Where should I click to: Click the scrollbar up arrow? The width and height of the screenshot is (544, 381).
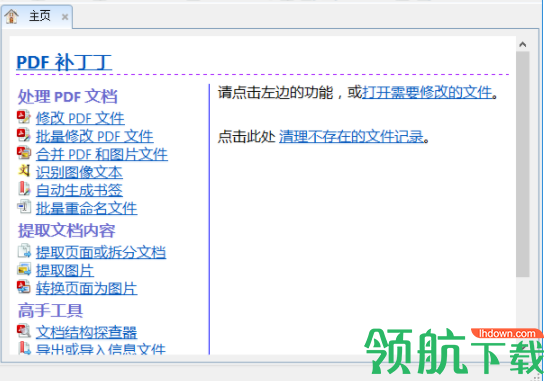click(522, 44)
